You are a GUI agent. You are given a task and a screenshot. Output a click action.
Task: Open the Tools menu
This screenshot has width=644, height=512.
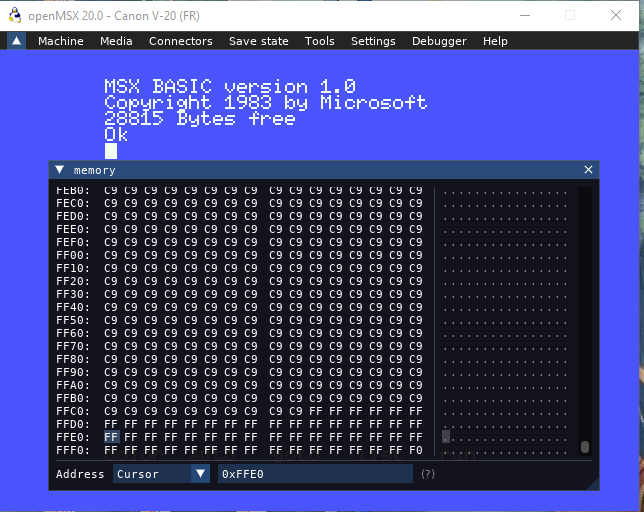(x=320, y=41)
